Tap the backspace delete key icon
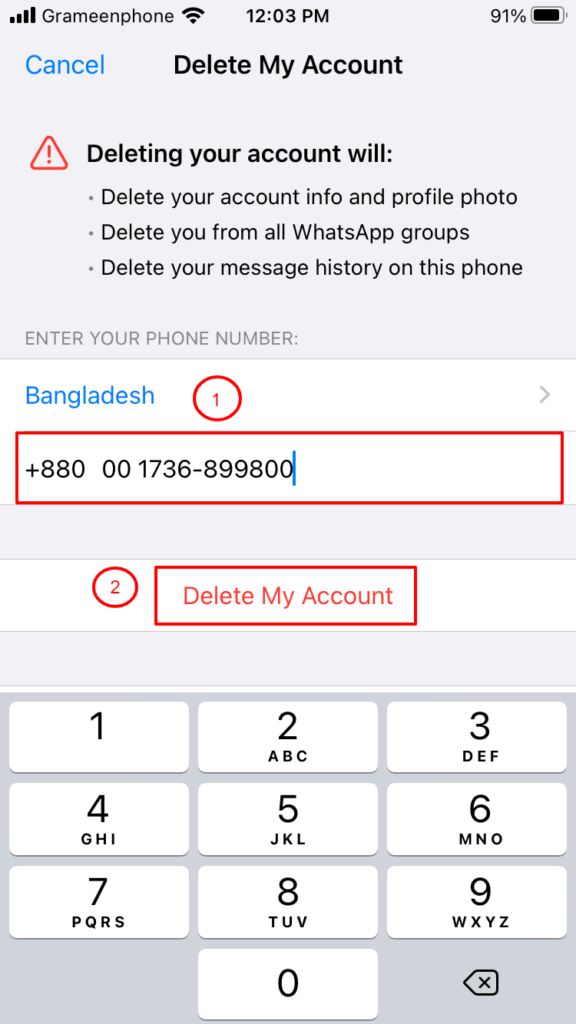This screenshot has height=1024, width=576. [481, 982]
